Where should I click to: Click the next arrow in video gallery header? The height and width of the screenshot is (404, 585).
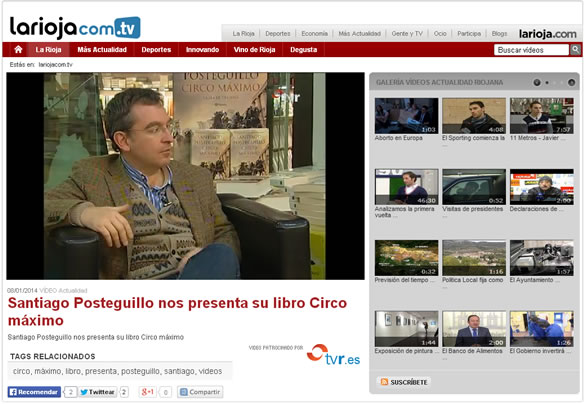coord(571,82)
